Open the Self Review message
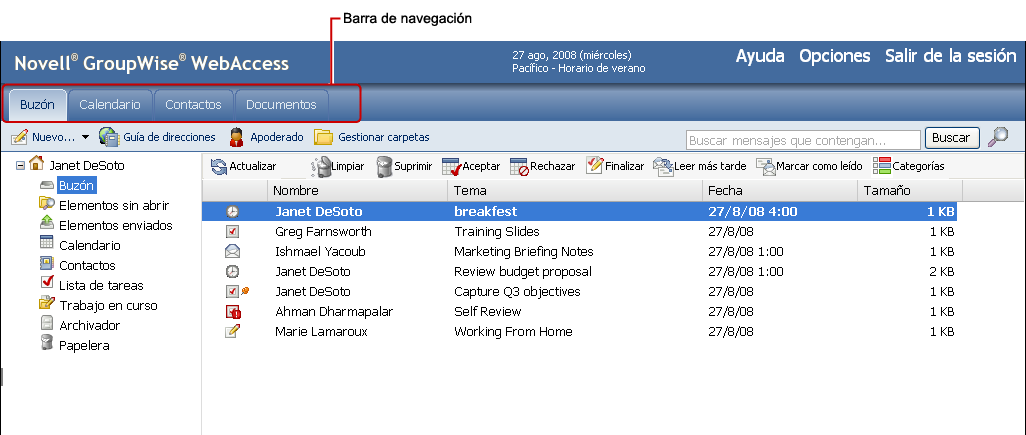This screenshot has width=1026, height=435. point(487,311)
